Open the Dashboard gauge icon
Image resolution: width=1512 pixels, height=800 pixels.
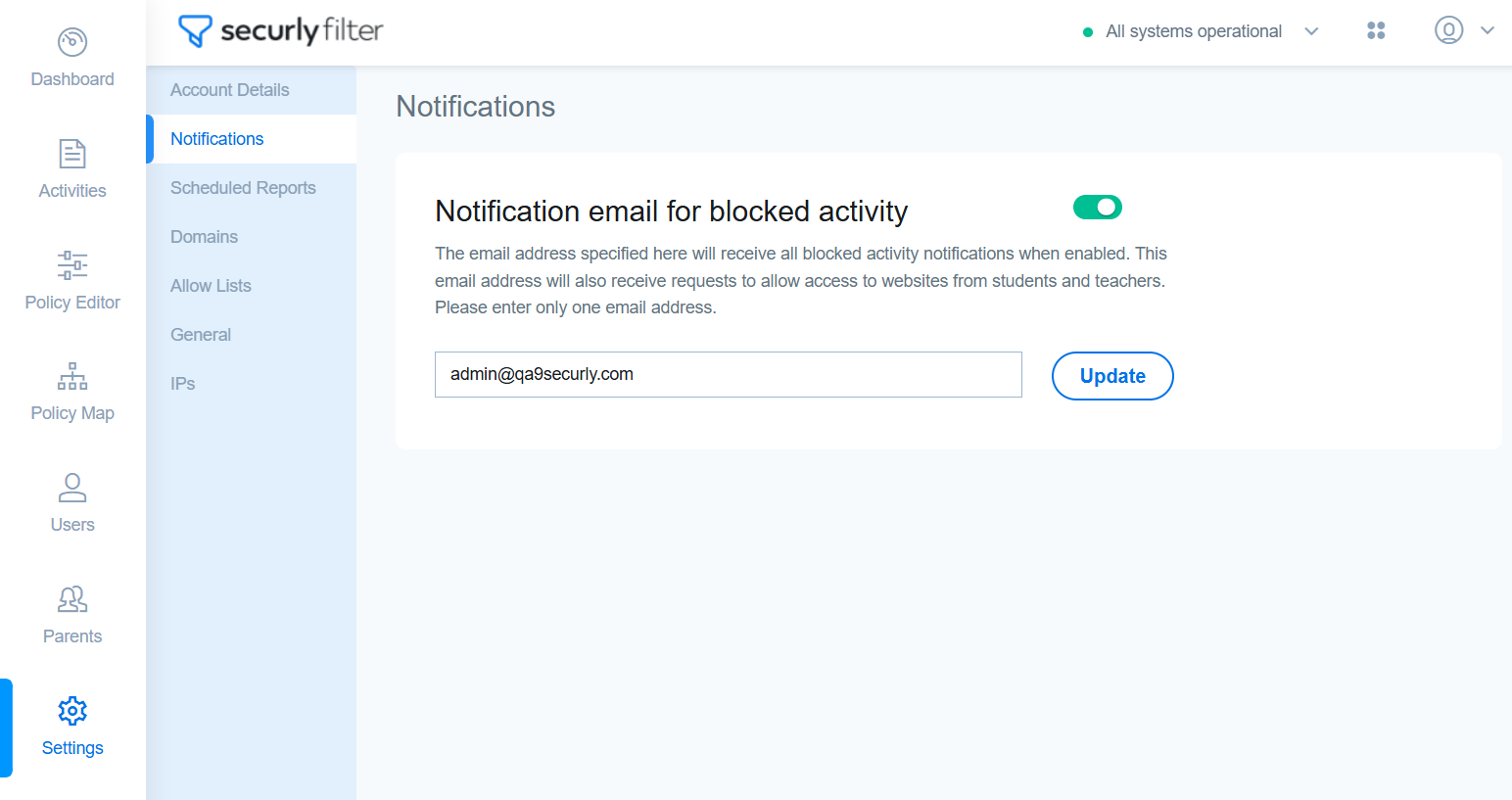(x=72, y=42)
